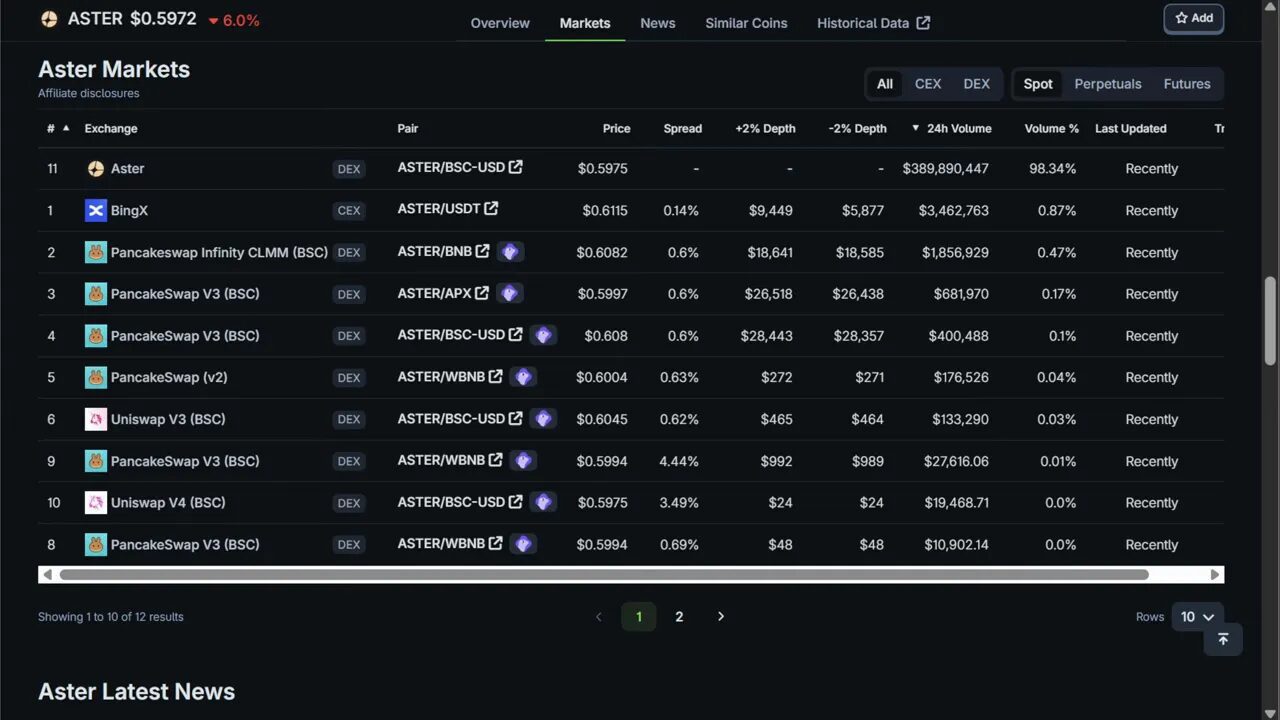Click the Add button in the top right

[x=1193, y=18]
